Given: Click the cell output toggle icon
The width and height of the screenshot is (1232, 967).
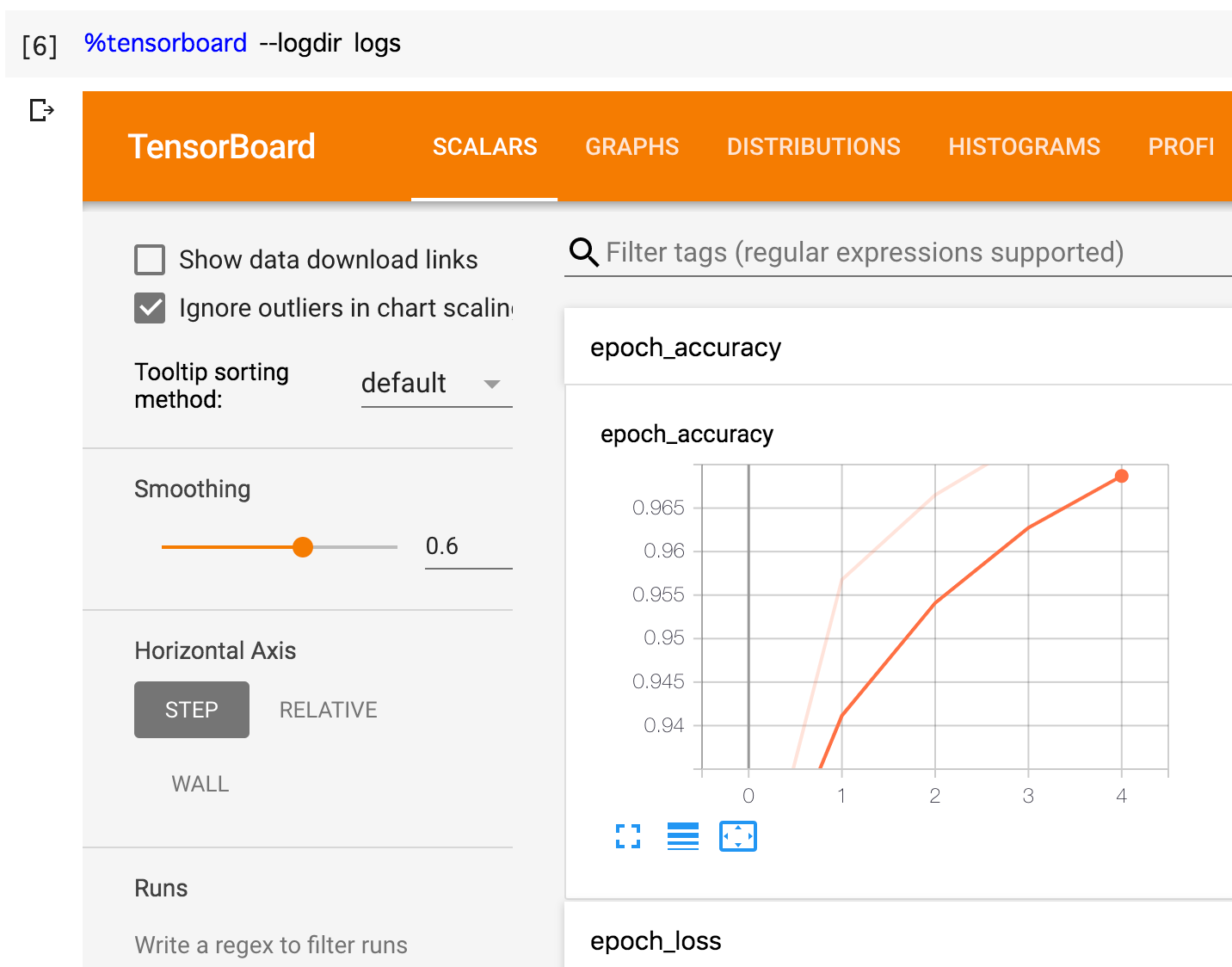Looking at the screenshot, I should click(x=41, y=110).
